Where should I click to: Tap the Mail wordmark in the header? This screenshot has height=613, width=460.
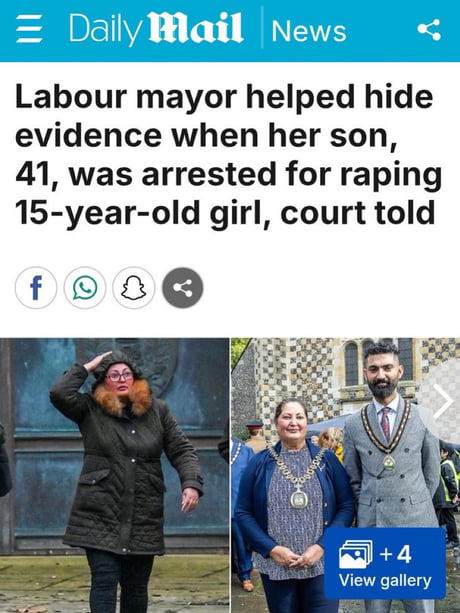196,28
